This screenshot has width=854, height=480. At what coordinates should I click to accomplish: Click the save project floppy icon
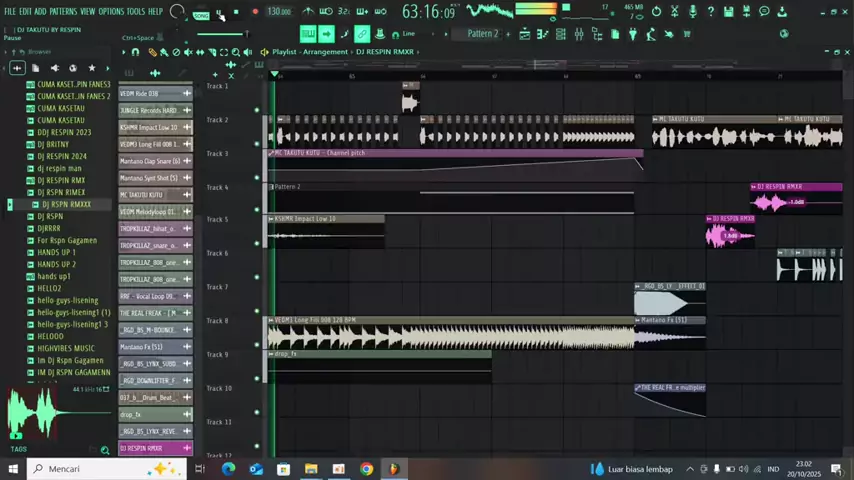click(x=727, y=12)
